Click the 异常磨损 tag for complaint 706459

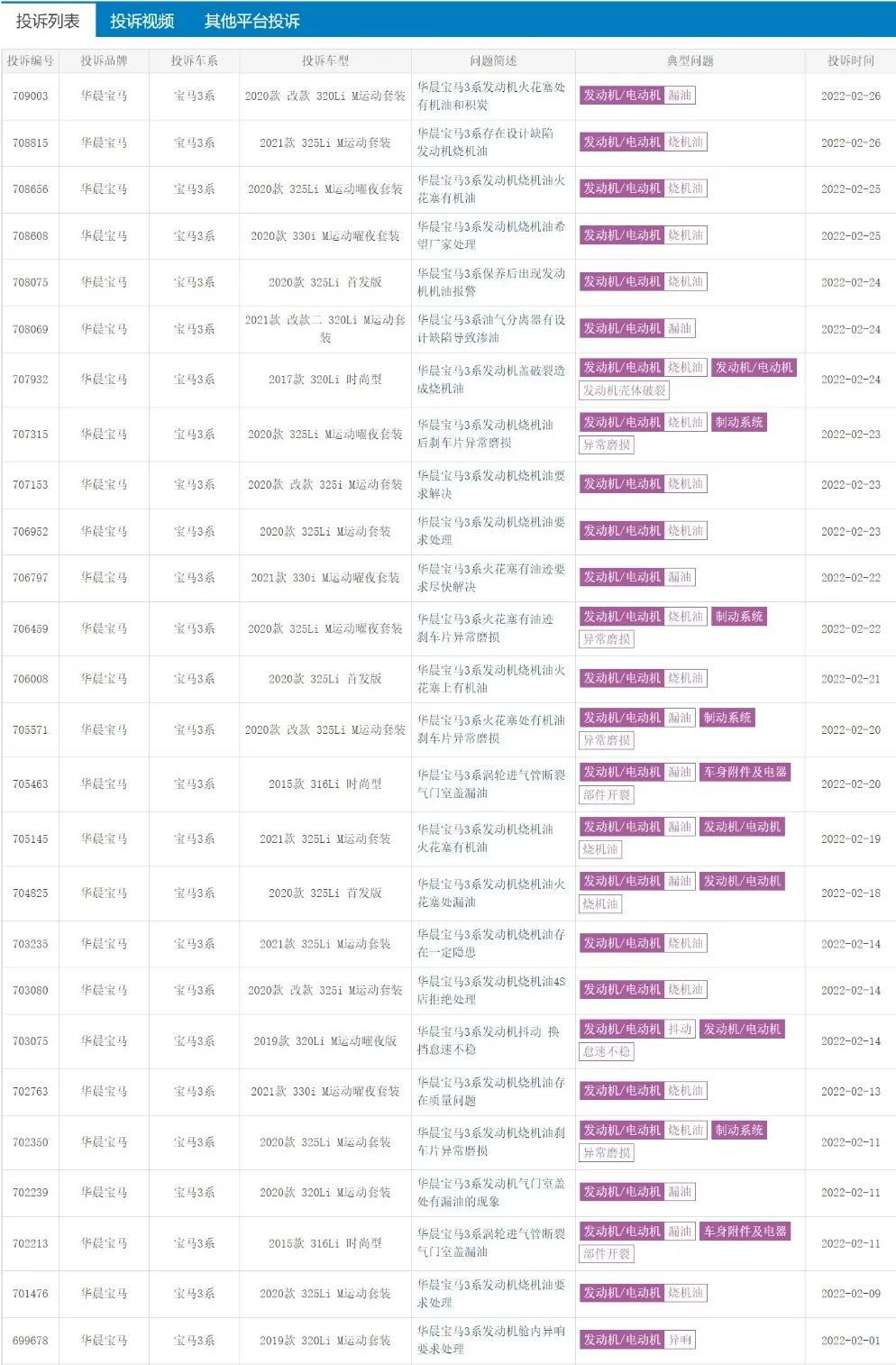pos(608,640)
